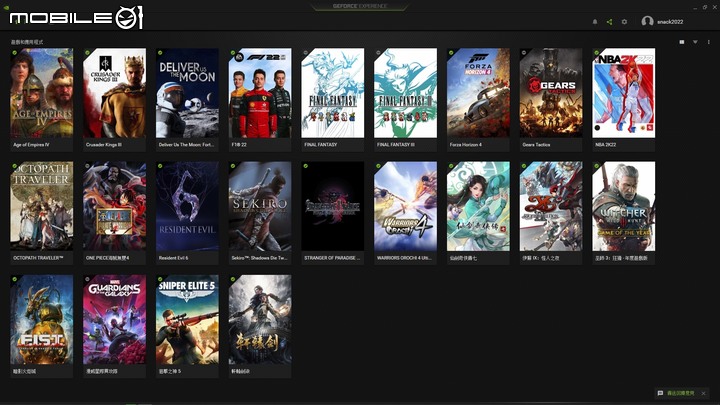Open account name snack2022
Viewport: 720px width, 405px height.
click(670, 22)
